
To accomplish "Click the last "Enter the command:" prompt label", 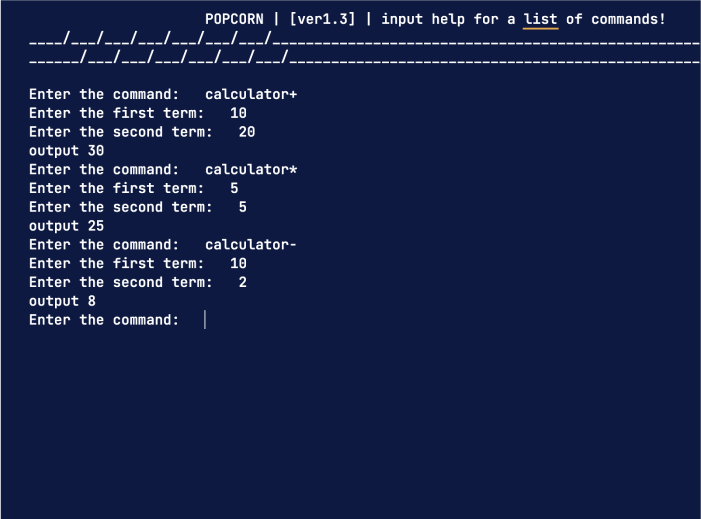I will (x=104, y=320).
